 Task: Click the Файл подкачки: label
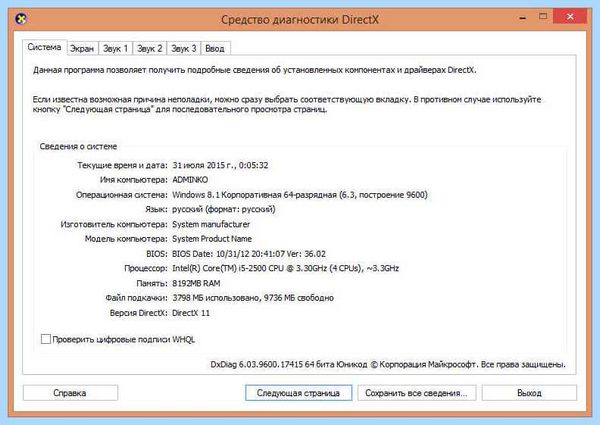point(137,298)
